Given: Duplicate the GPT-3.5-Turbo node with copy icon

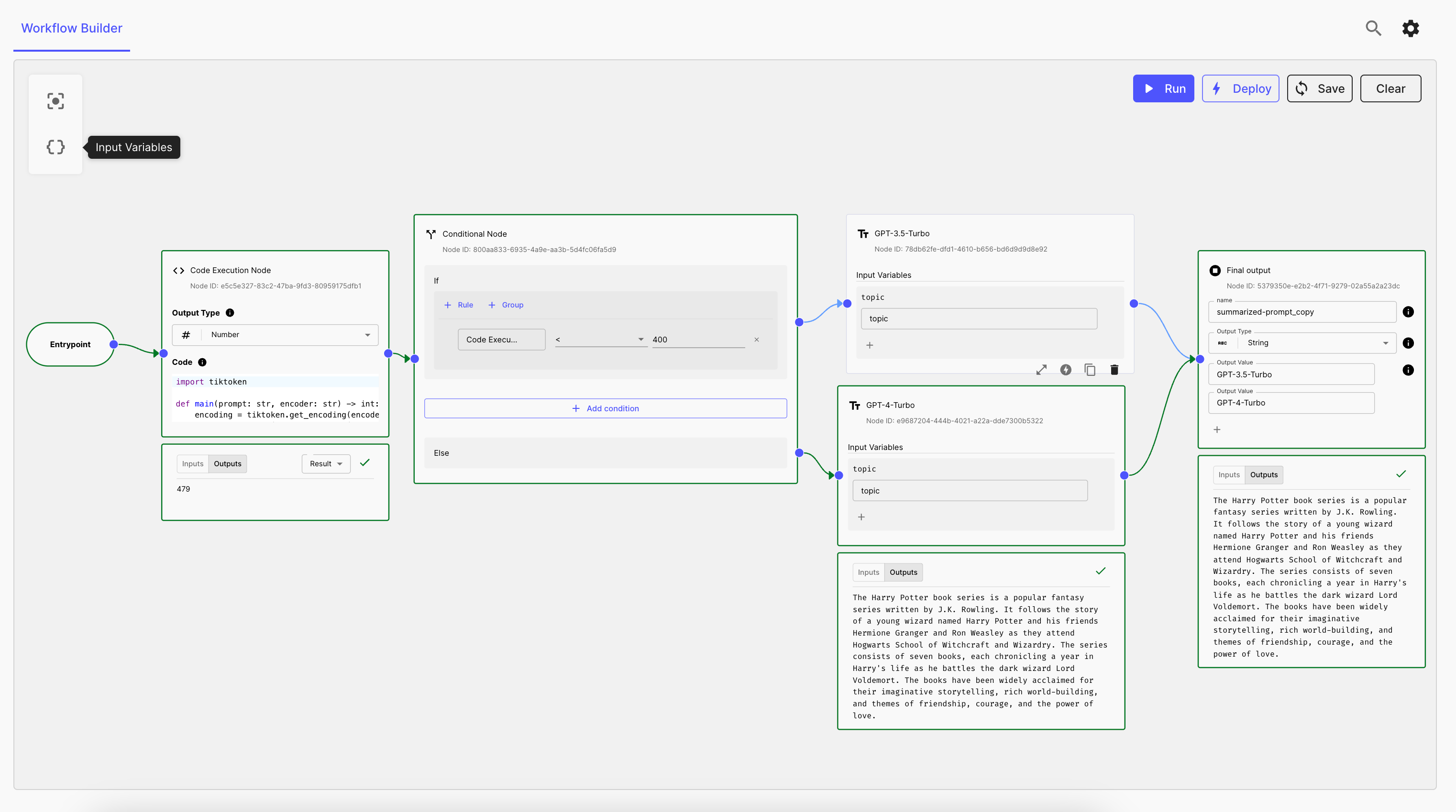Looking at the screenshot, I should 1090,370.
